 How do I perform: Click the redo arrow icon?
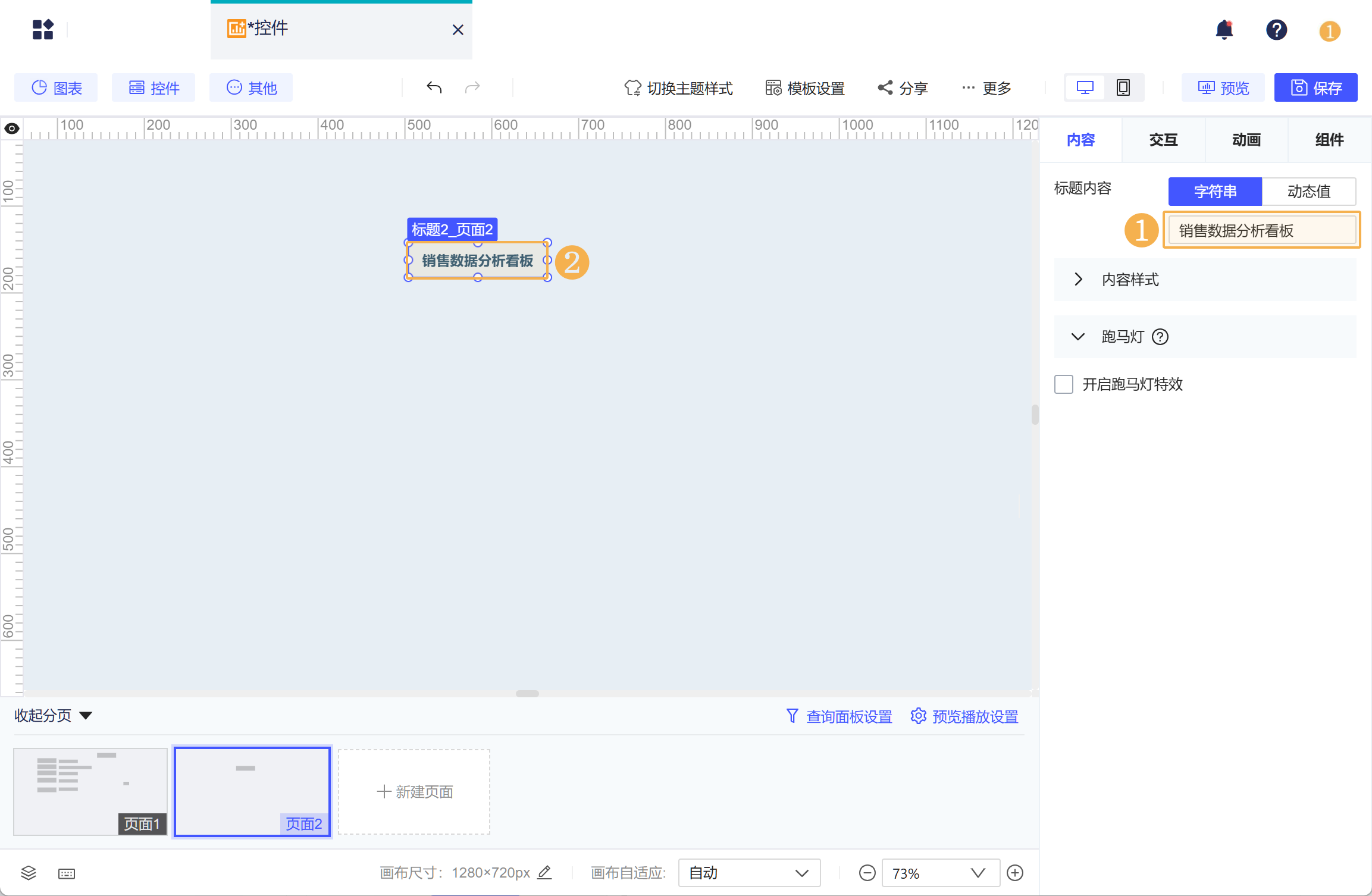point(472,88)
